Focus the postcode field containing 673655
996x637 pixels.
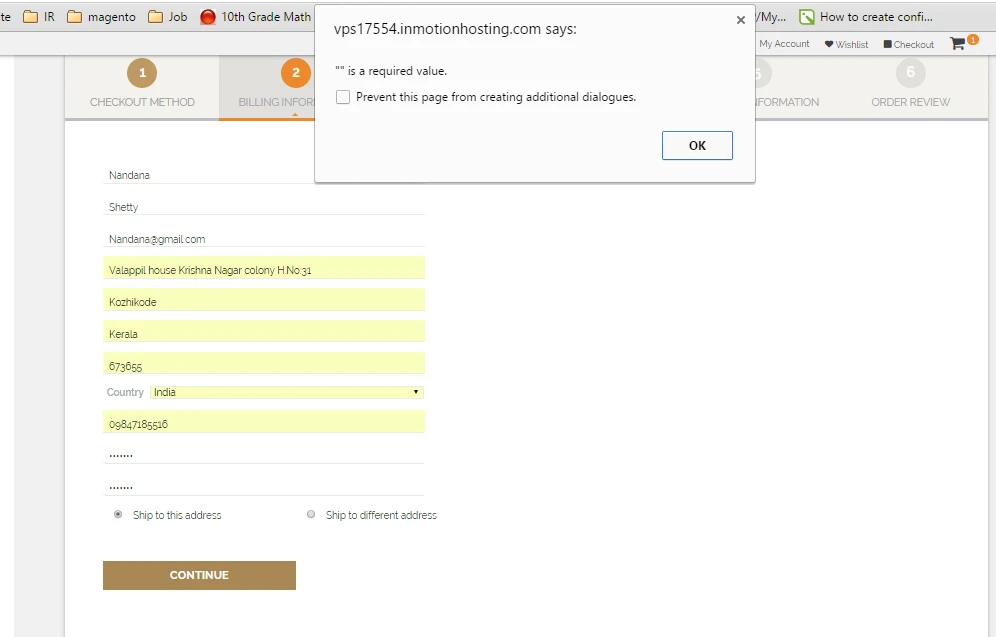click(264, 366)
